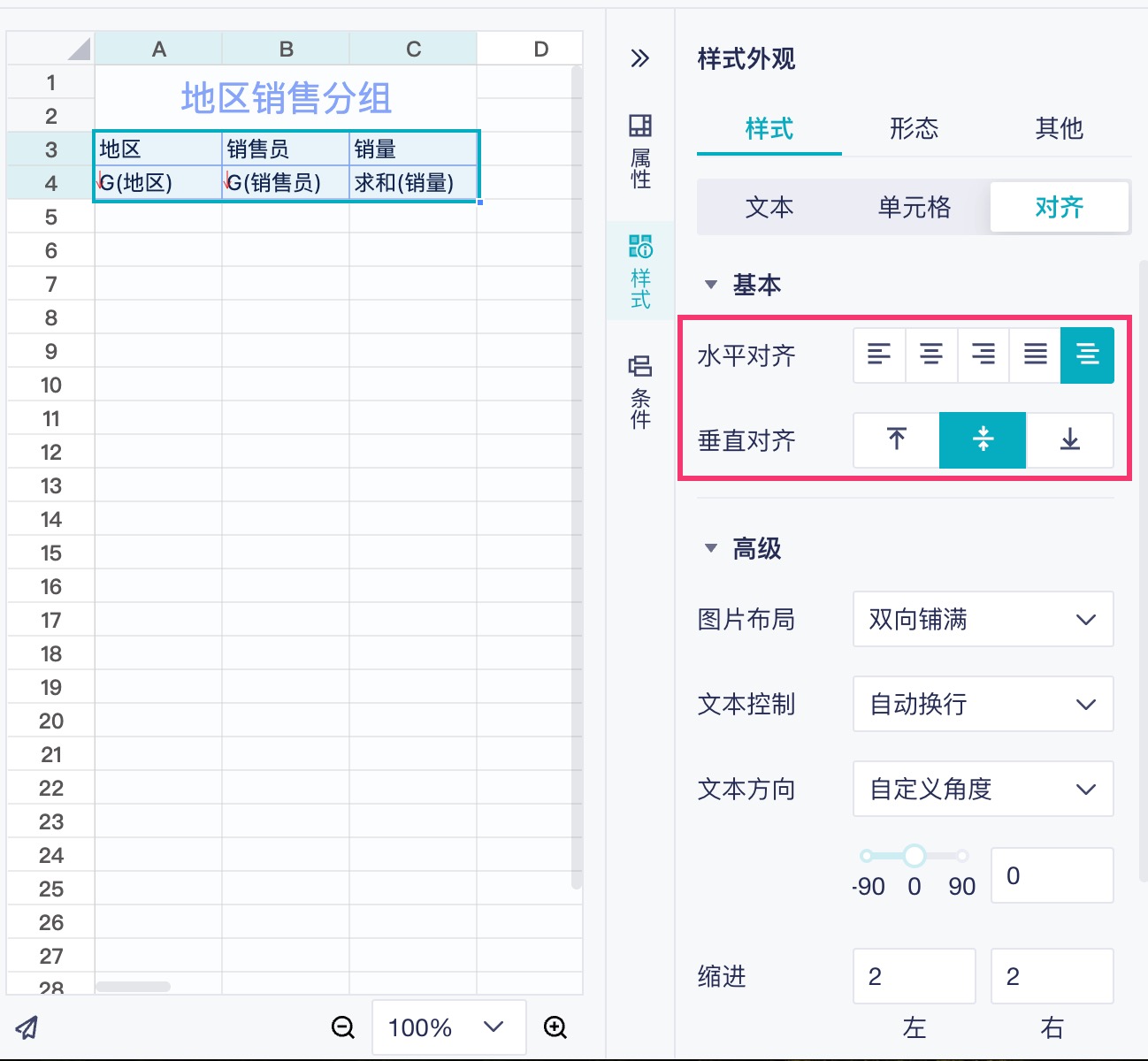The width and height of the screenshot is (1148, 1061).
Task: Set horizontal alignment to justify
Action: pos(1035,355)
